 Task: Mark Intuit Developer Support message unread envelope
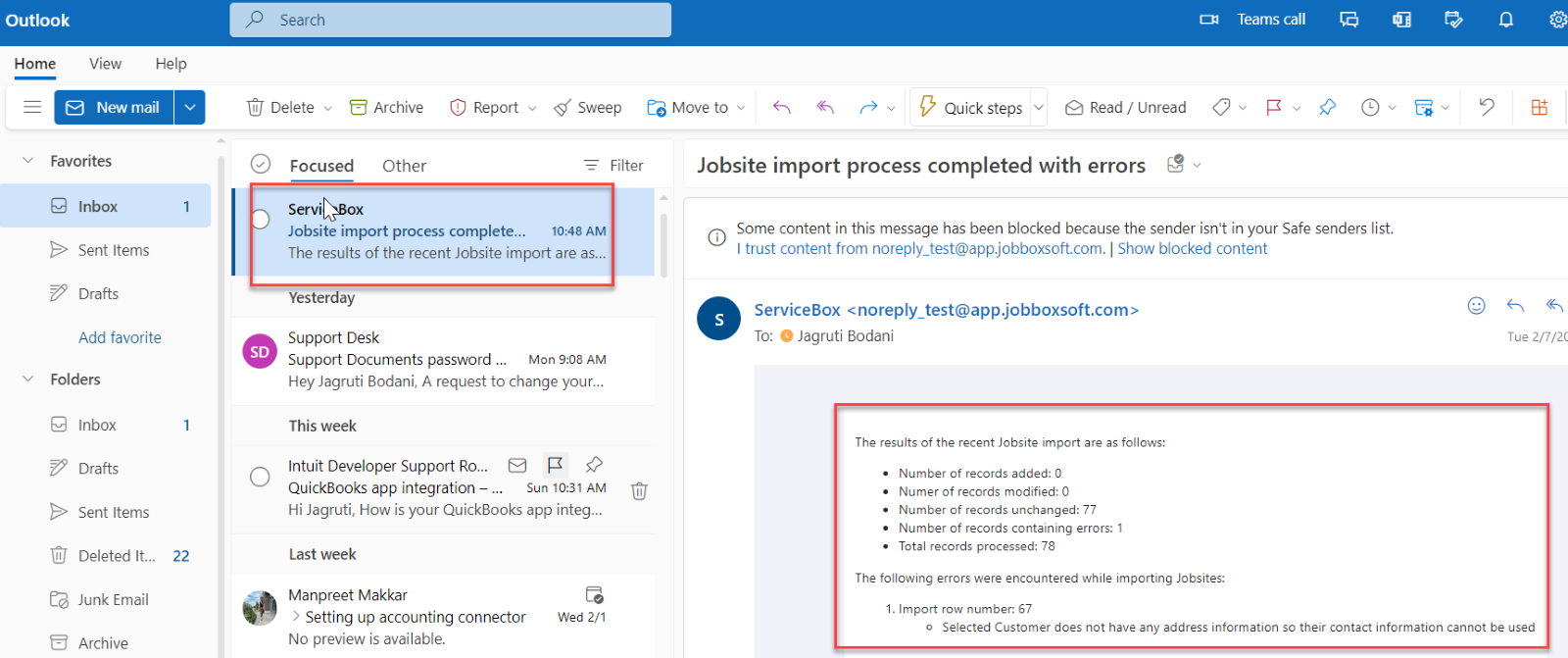[517, 465]
